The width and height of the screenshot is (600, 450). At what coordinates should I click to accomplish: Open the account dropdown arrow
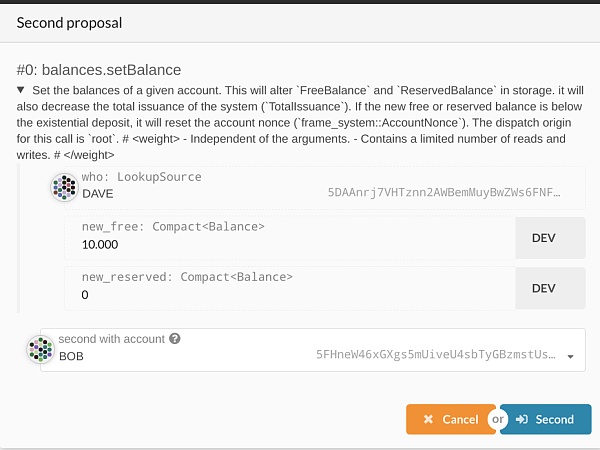point(571,356)
